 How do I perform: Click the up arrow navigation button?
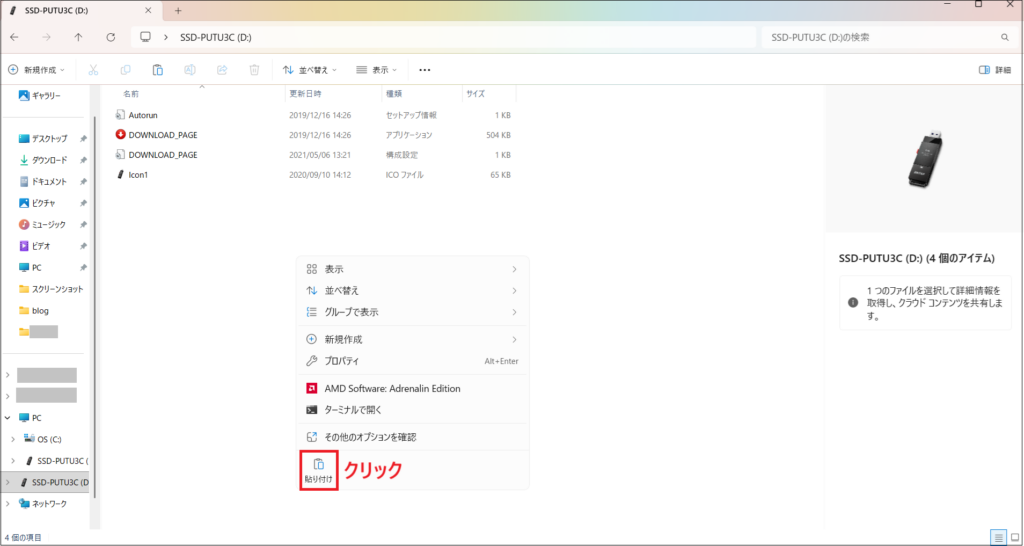(x=79, y=37)
